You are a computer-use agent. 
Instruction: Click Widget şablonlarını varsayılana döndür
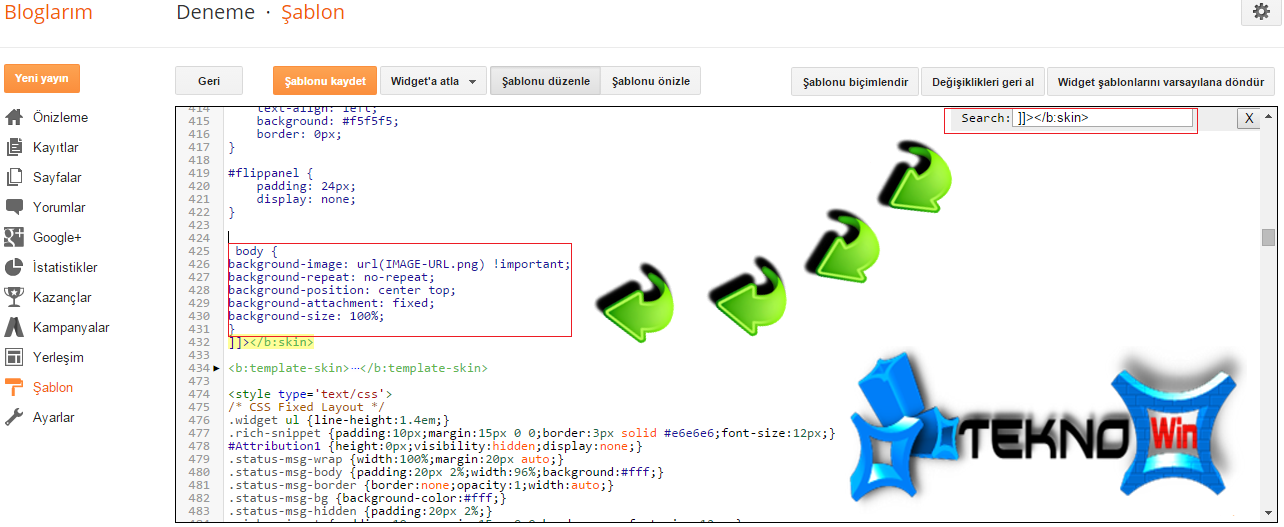click(x=1163, y=82)
